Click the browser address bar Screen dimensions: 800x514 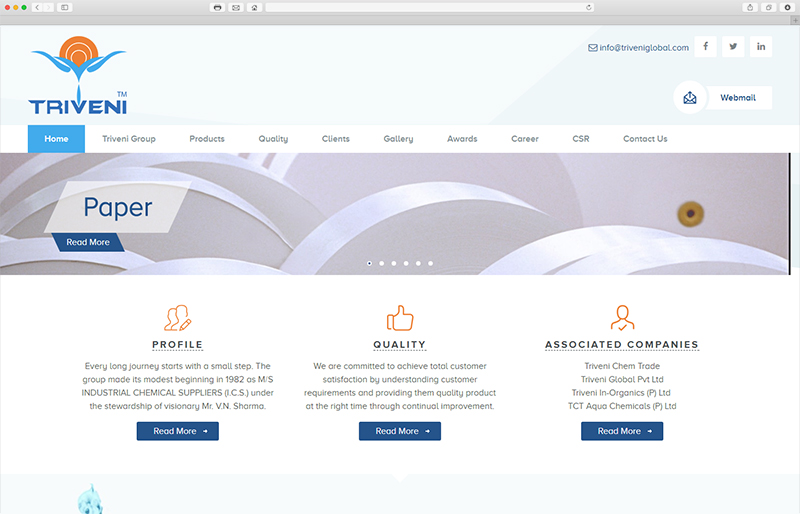(x=430, y=7)
